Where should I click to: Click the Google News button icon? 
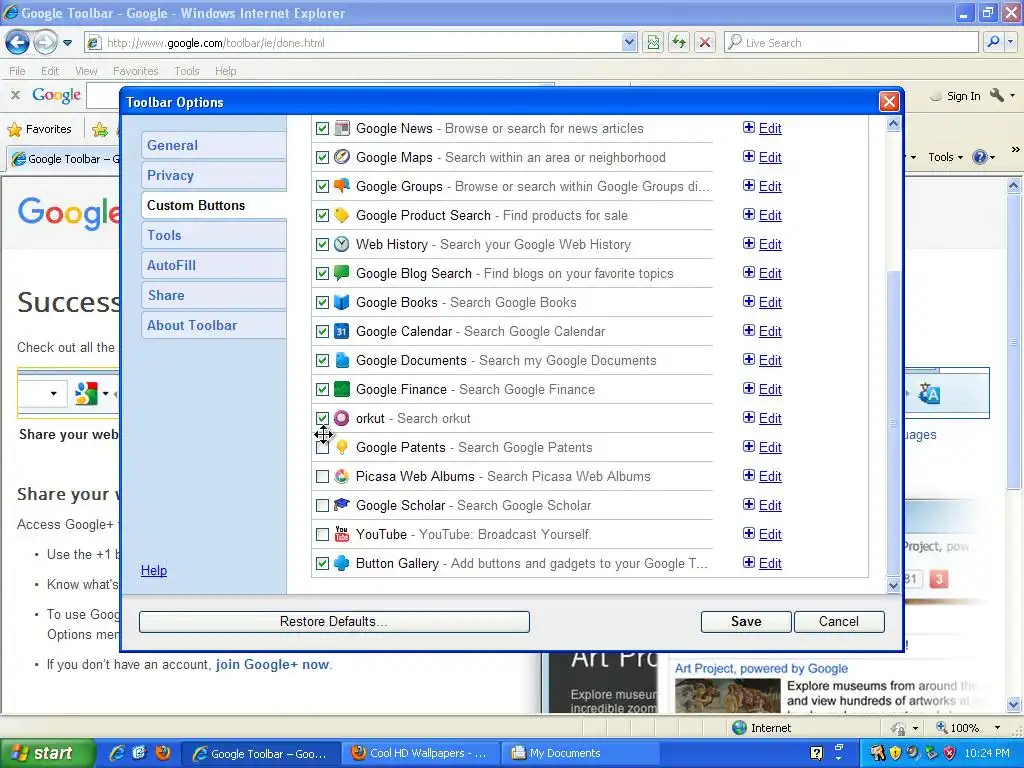[342, 128]
